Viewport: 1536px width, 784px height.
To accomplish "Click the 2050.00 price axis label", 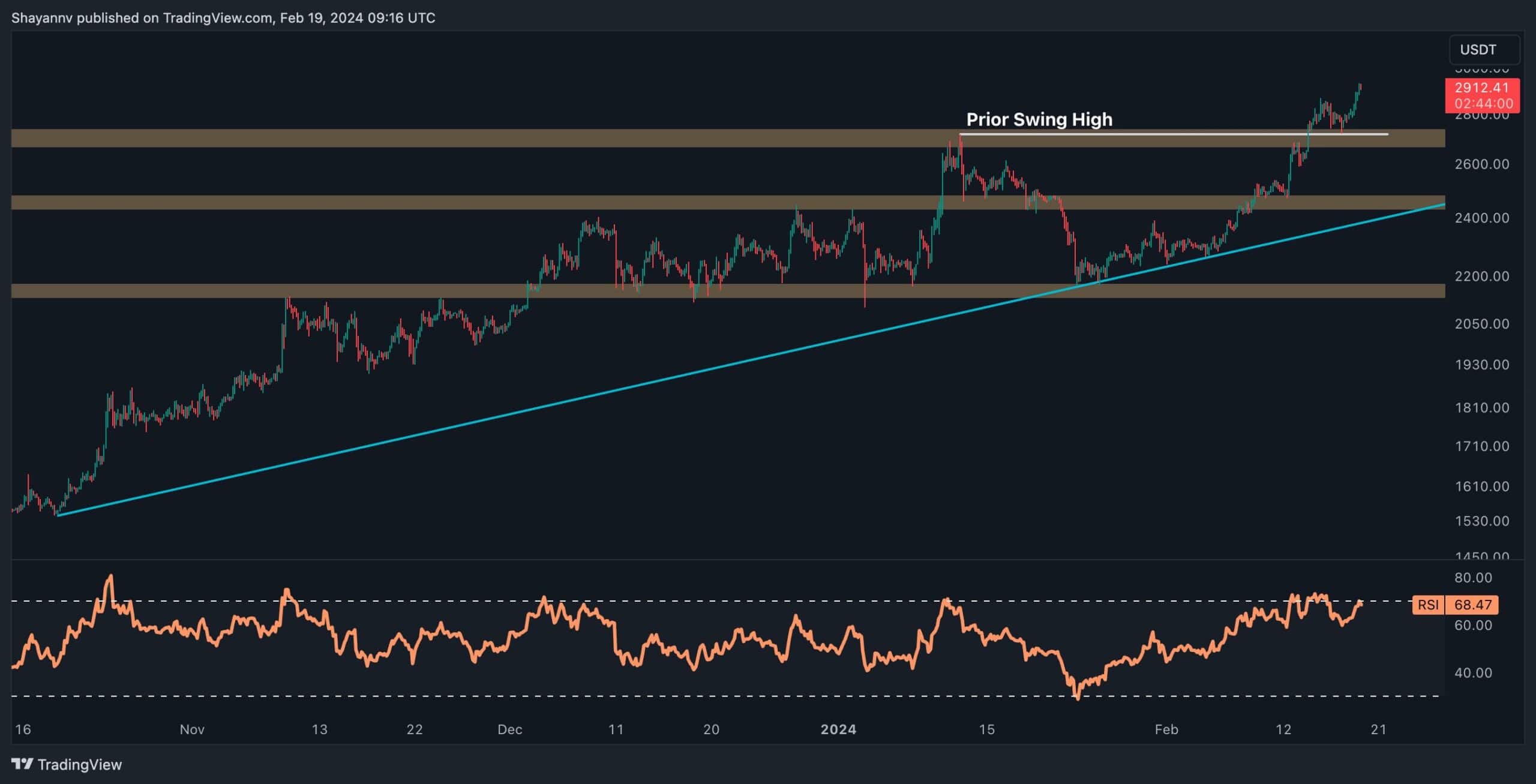I will [x=1481, y=324].
